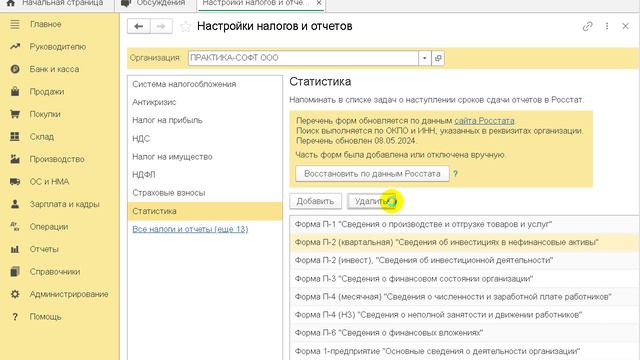Select Антикризис settings item

click(x=205, y=102)
